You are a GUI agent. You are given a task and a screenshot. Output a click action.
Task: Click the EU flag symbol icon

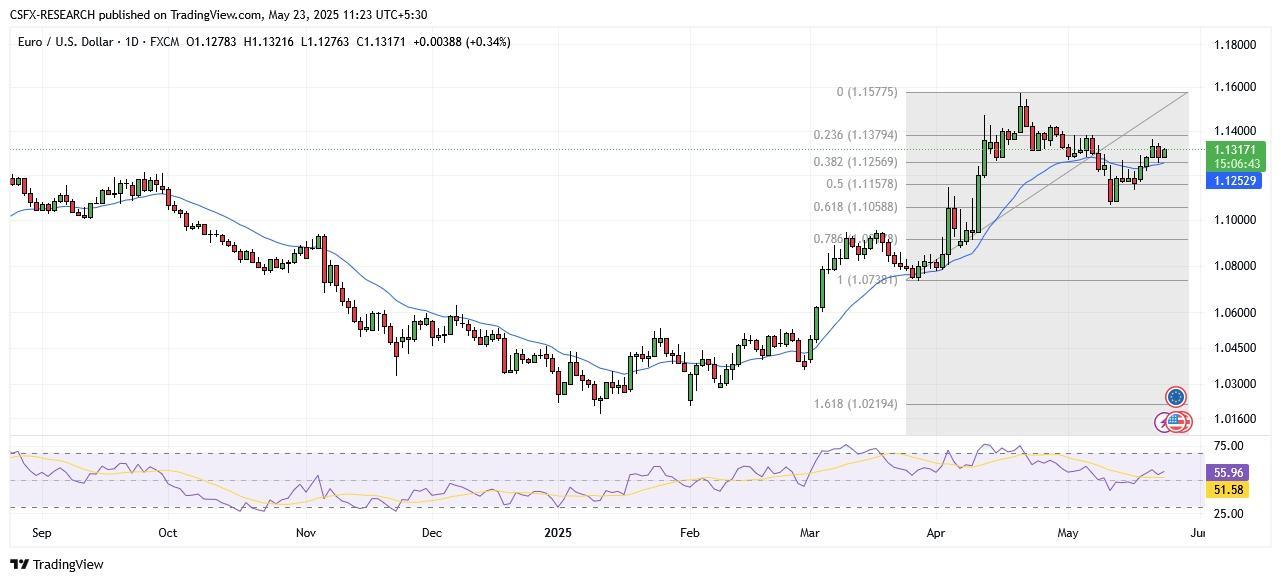1175,397
